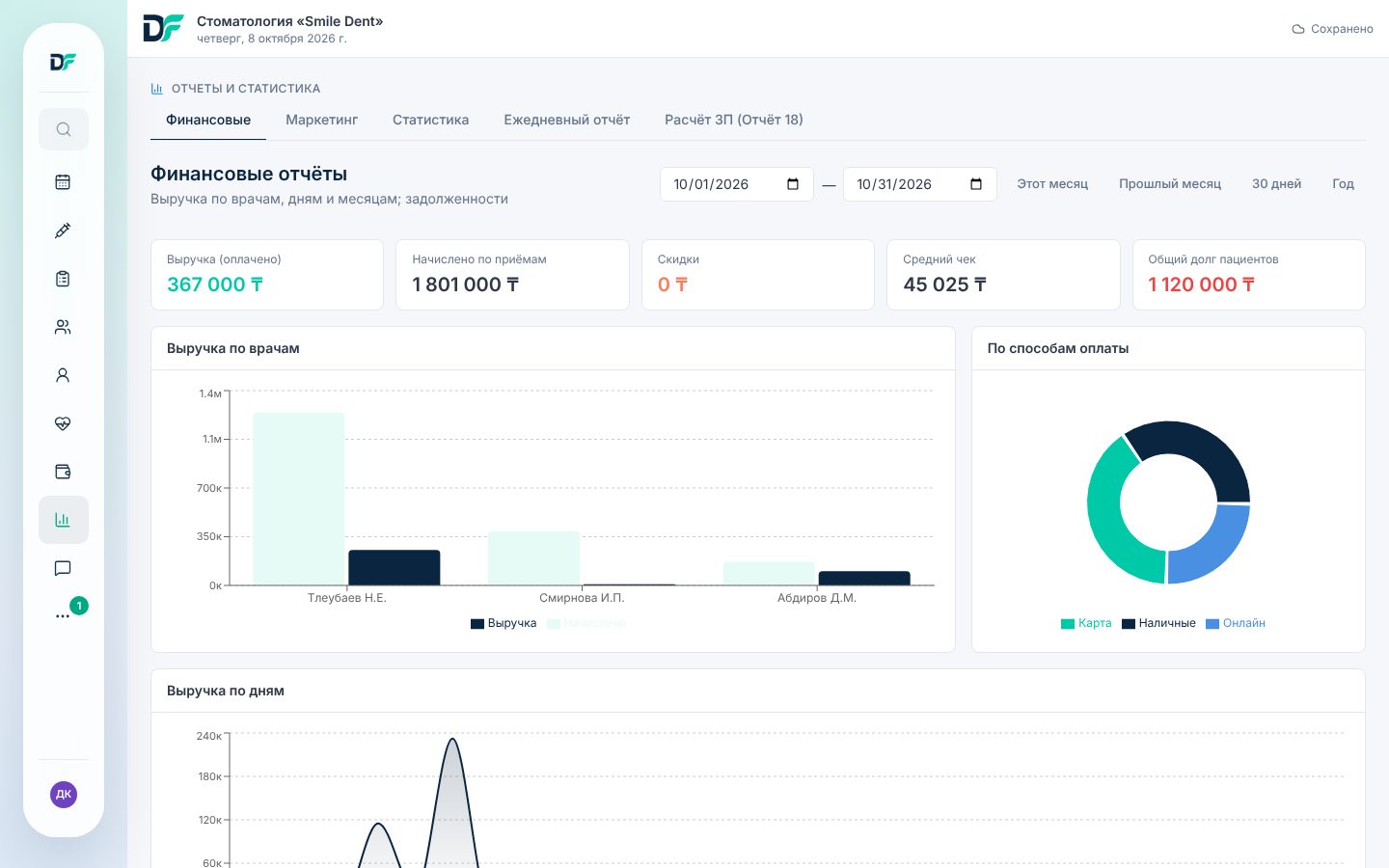The width and height of the screenshot is (1389, 868).
Task: Open the Статистика tab
Action: 430,121
